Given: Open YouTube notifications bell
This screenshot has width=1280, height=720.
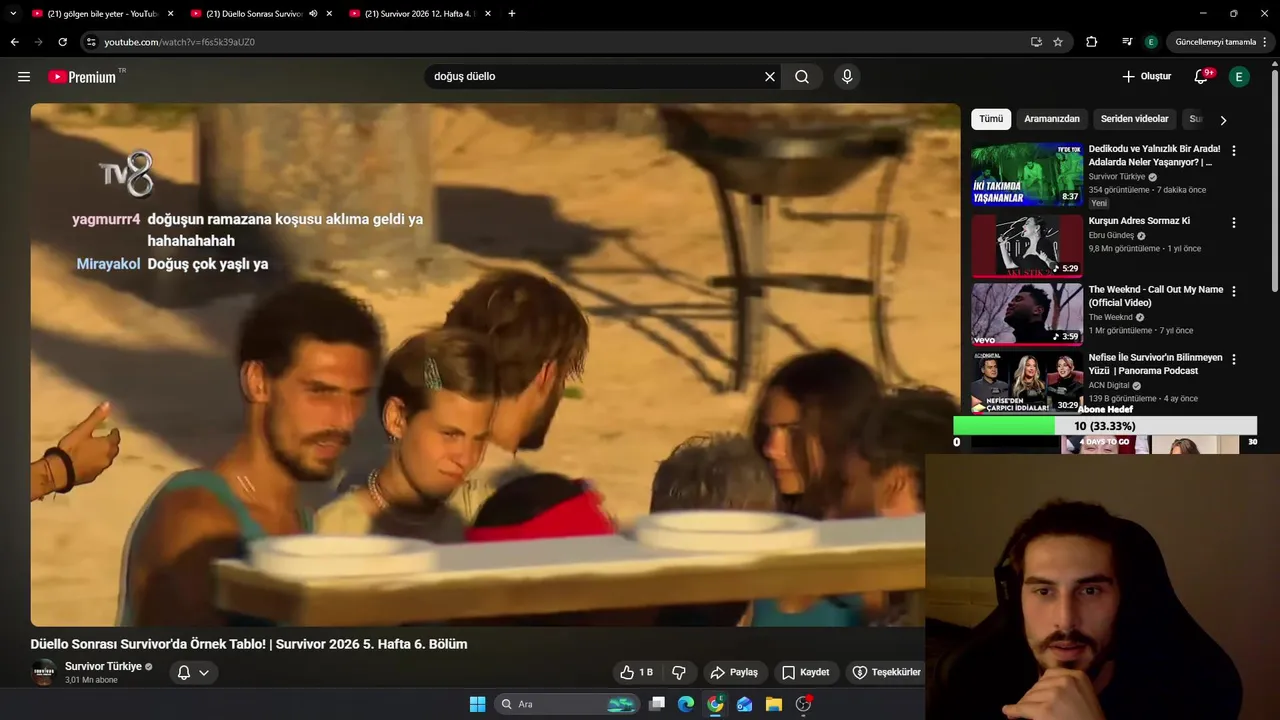Looking at the screenshot, I should point(1203,76).
